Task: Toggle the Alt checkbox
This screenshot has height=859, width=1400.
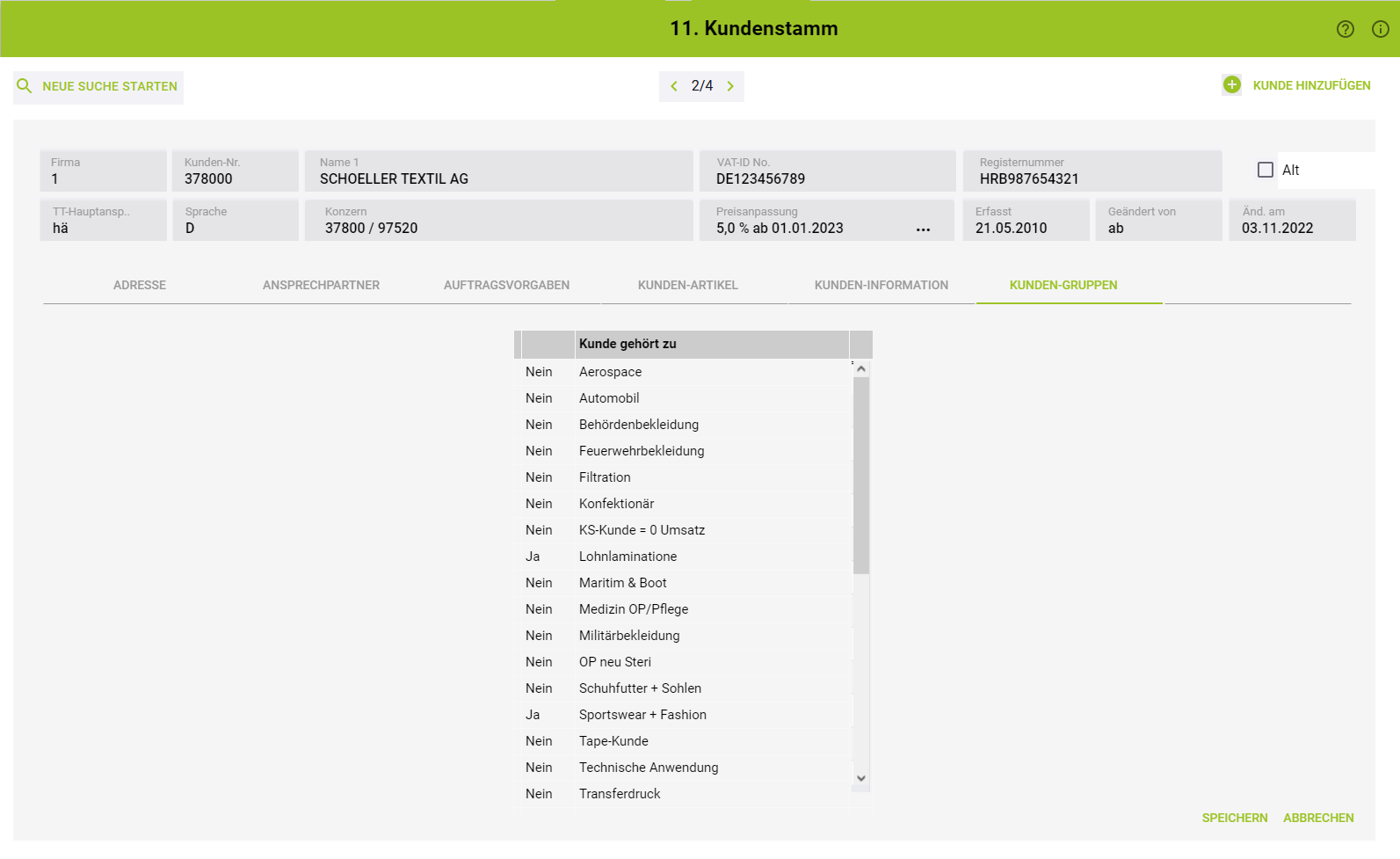Action: 1265,170
